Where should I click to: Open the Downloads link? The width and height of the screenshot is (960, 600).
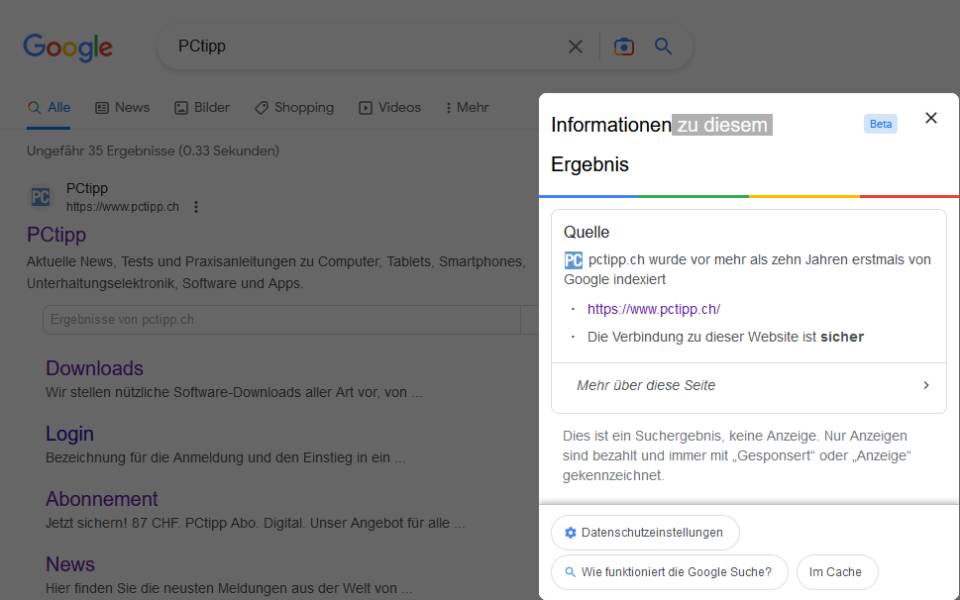[x=94, y=368]
